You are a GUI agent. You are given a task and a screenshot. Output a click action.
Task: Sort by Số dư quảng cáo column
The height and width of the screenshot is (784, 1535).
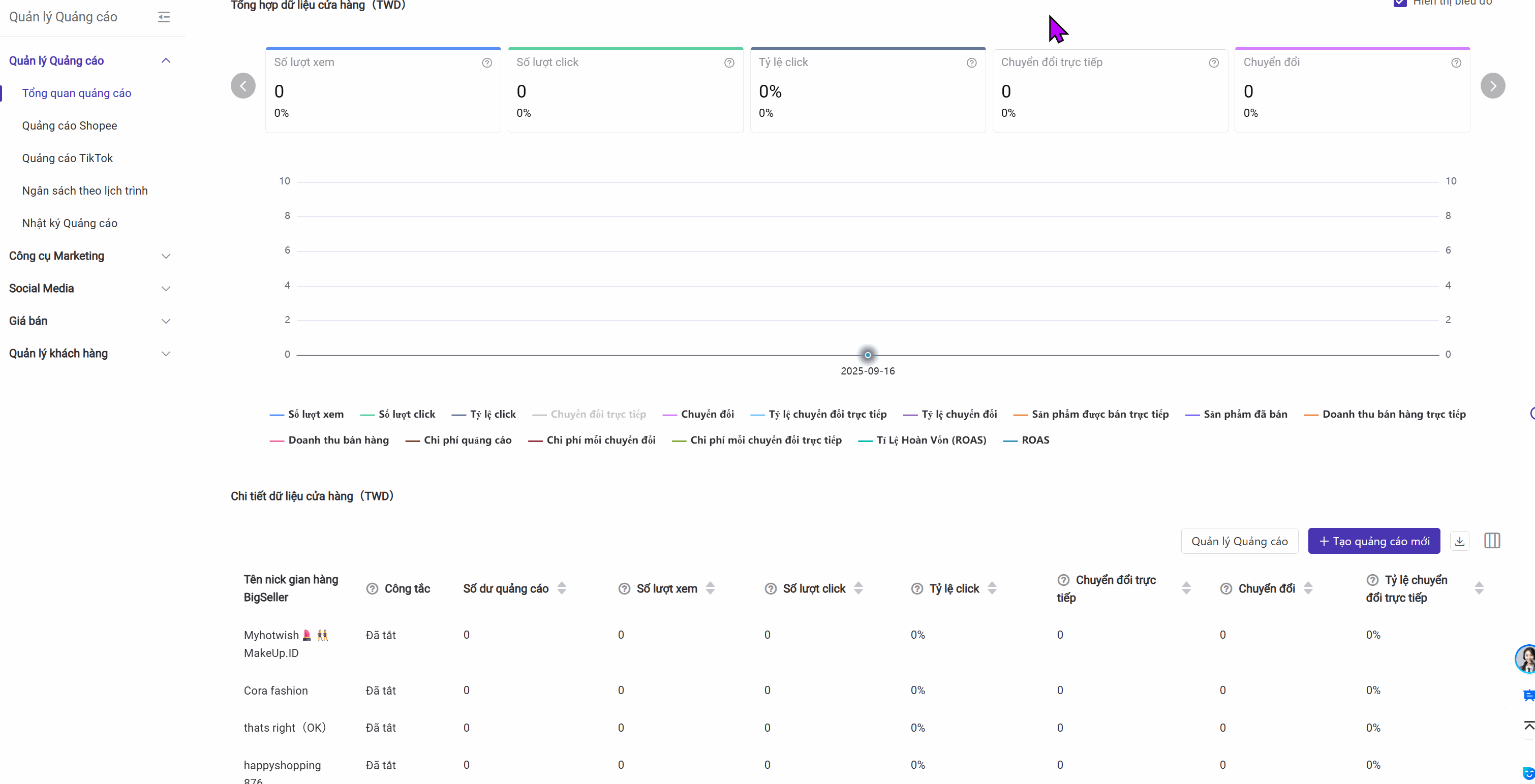[561, 588]
